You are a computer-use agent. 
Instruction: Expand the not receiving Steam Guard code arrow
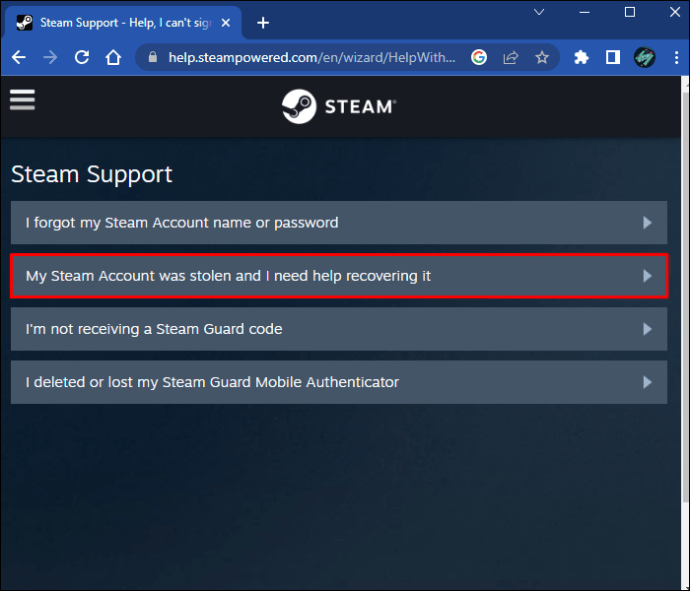(647, 329)
